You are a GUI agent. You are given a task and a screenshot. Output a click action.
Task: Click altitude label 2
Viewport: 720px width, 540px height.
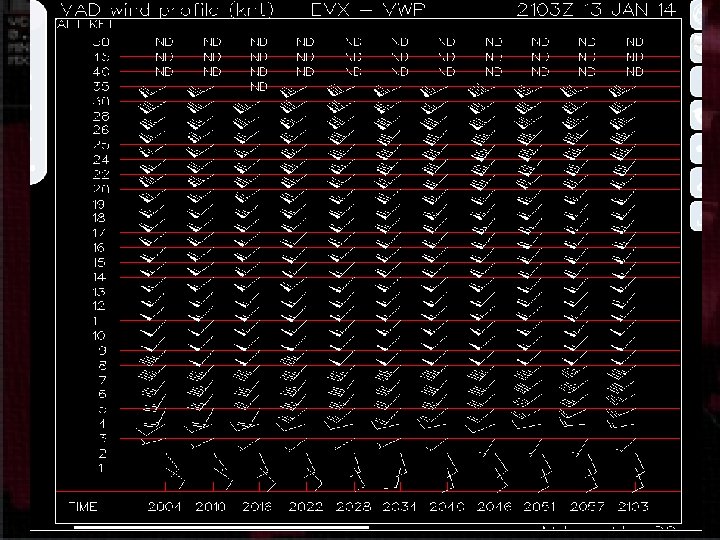tap(102, 454)
